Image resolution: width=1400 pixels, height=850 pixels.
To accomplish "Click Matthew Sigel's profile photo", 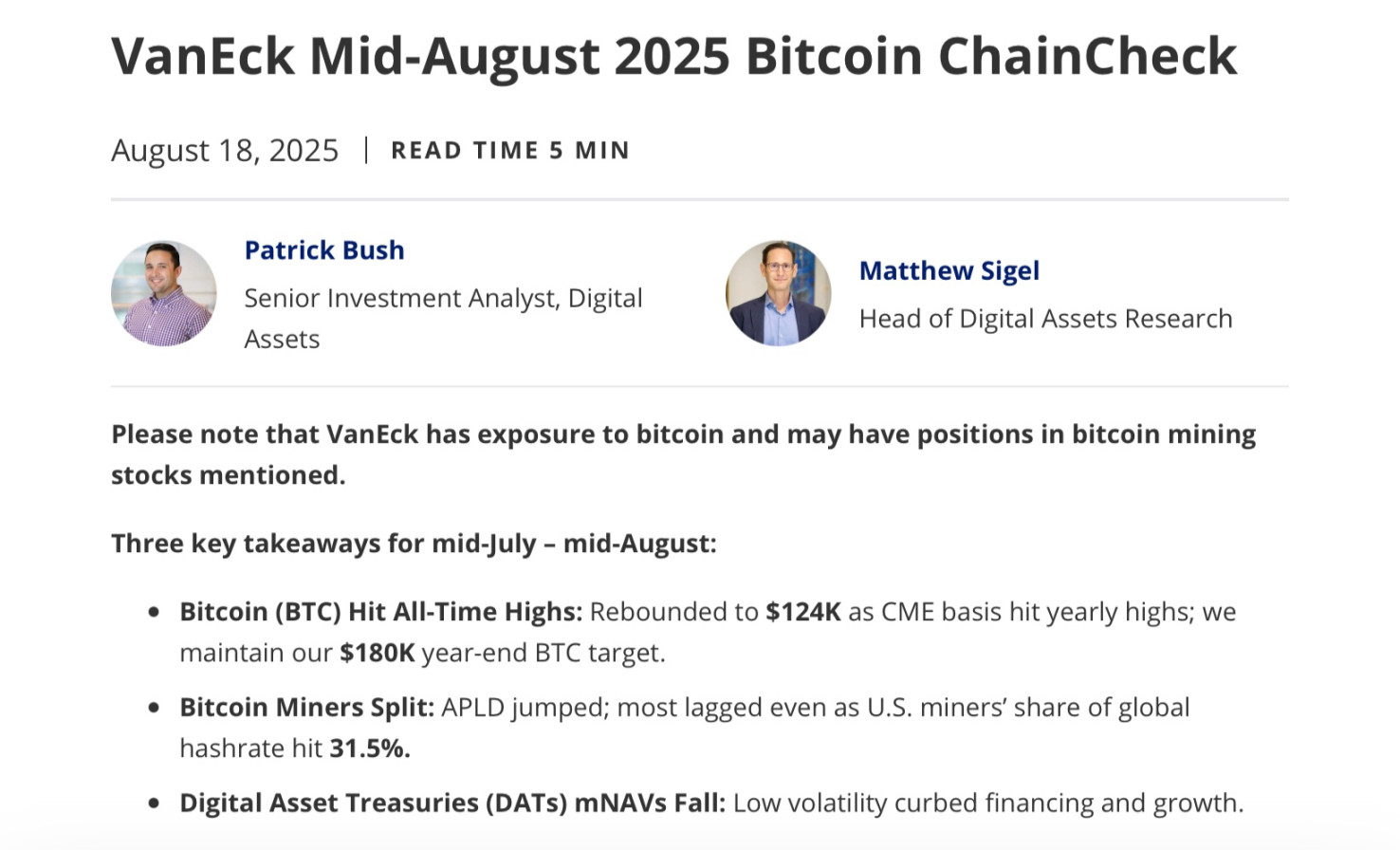I will click(x=778, y=293).
